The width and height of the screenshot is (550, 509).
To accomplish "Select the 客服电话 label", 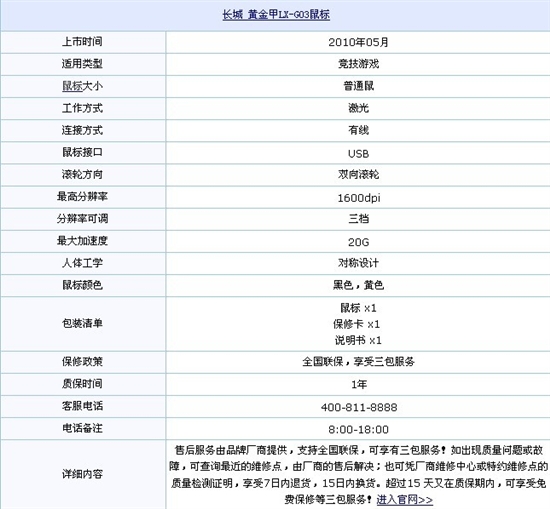I will point(82,406).
